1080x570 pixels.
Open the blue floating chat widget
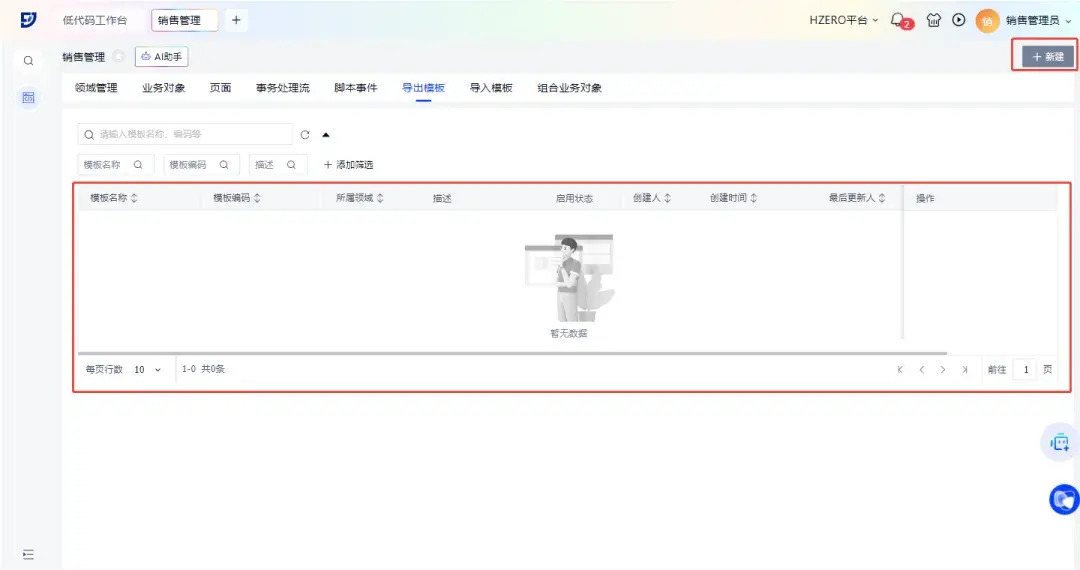(1064, 499)
